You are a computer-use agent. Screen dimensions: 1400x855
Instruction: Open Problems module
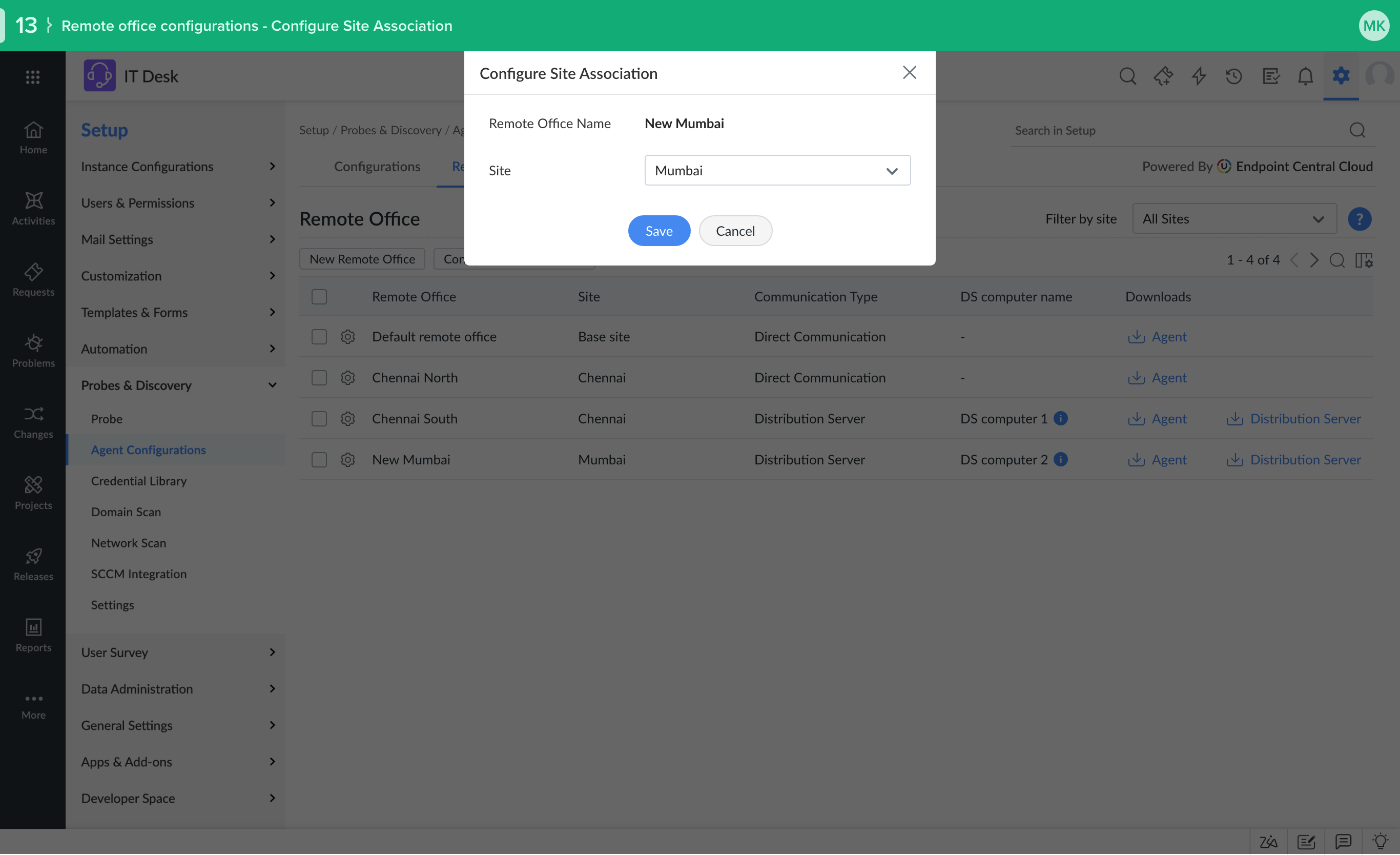coord(33,351)
